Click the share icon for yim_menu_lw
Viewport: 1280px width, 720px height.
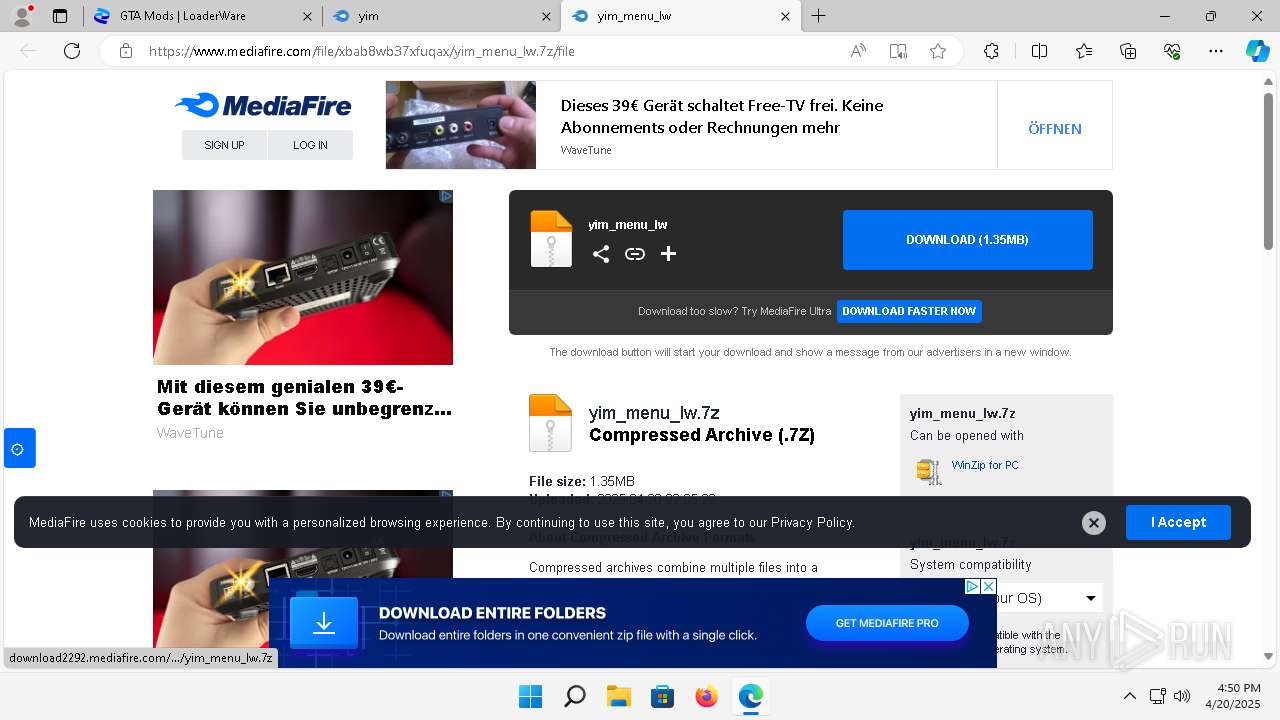[601, 254]
